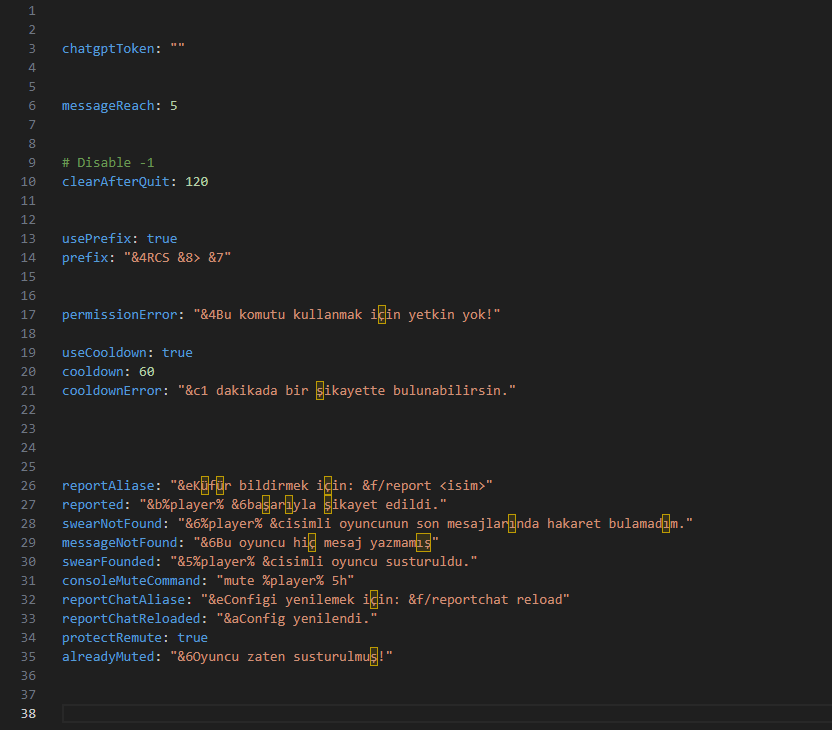Click the swearNotFound message string
Image resolution: width=832 pixels, height=730 pixels.
436,524
